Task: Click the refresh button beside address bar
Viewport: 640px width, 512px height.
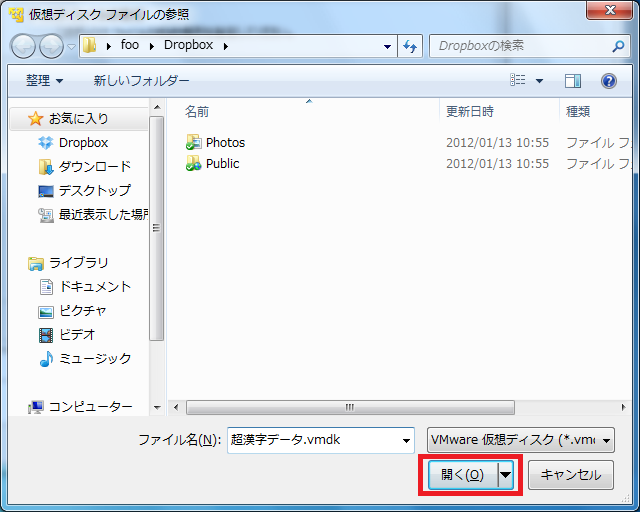Action: (x=409, y=46)
